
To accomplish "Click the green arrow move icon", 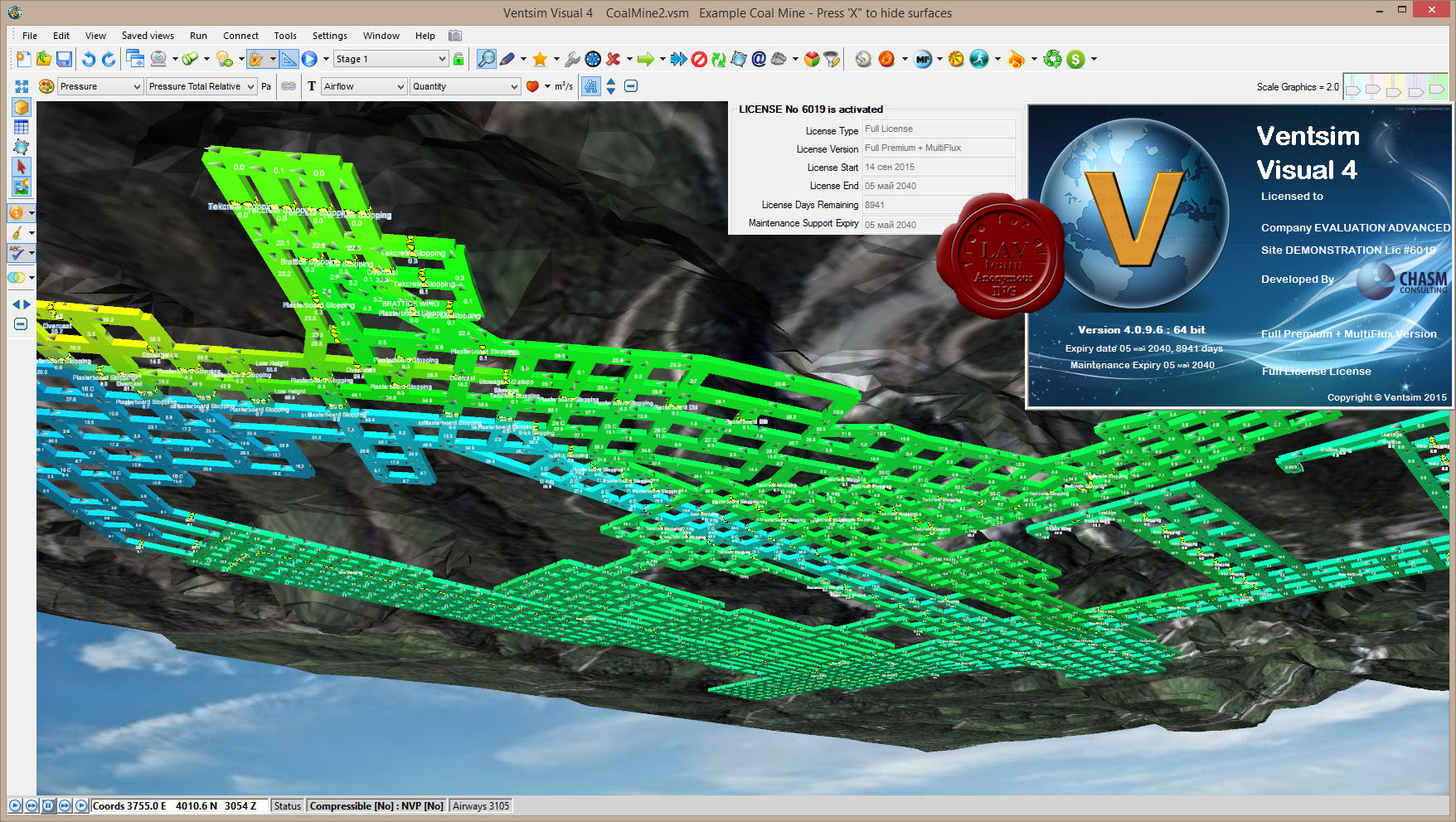I will 645,59.
